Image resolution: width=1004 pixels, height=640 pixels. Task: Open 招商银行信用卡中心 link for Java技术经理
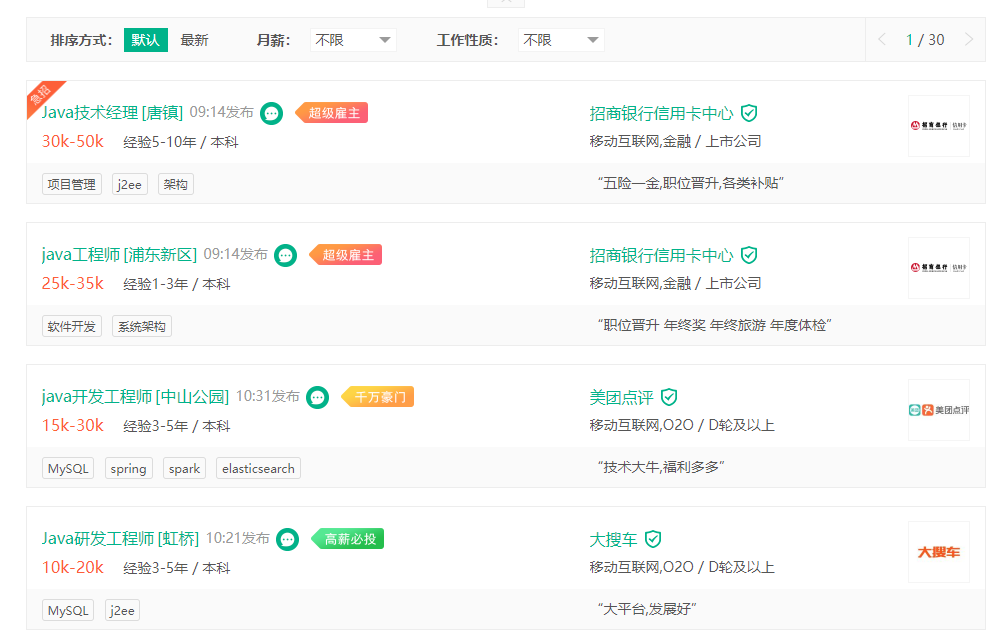click(x=661, y=113)
